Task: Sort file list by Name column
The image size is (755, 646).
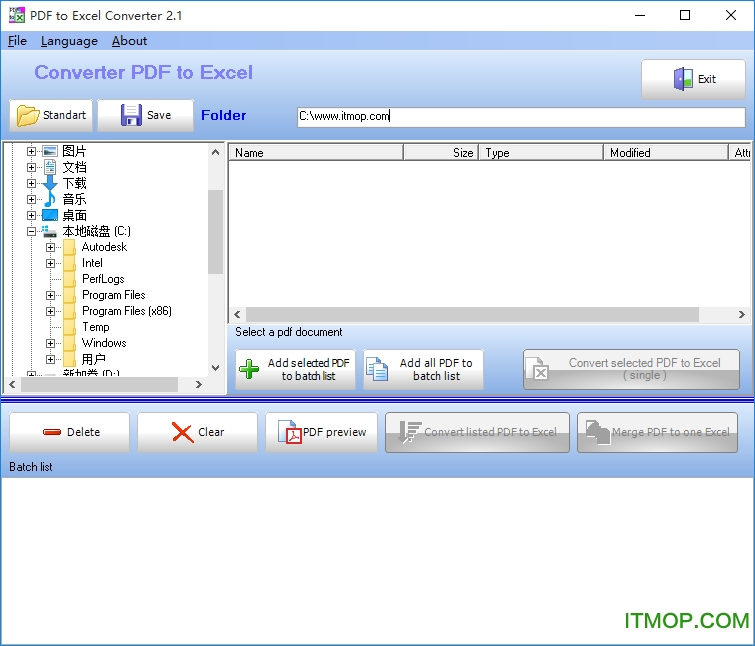Action: [316, 153]
